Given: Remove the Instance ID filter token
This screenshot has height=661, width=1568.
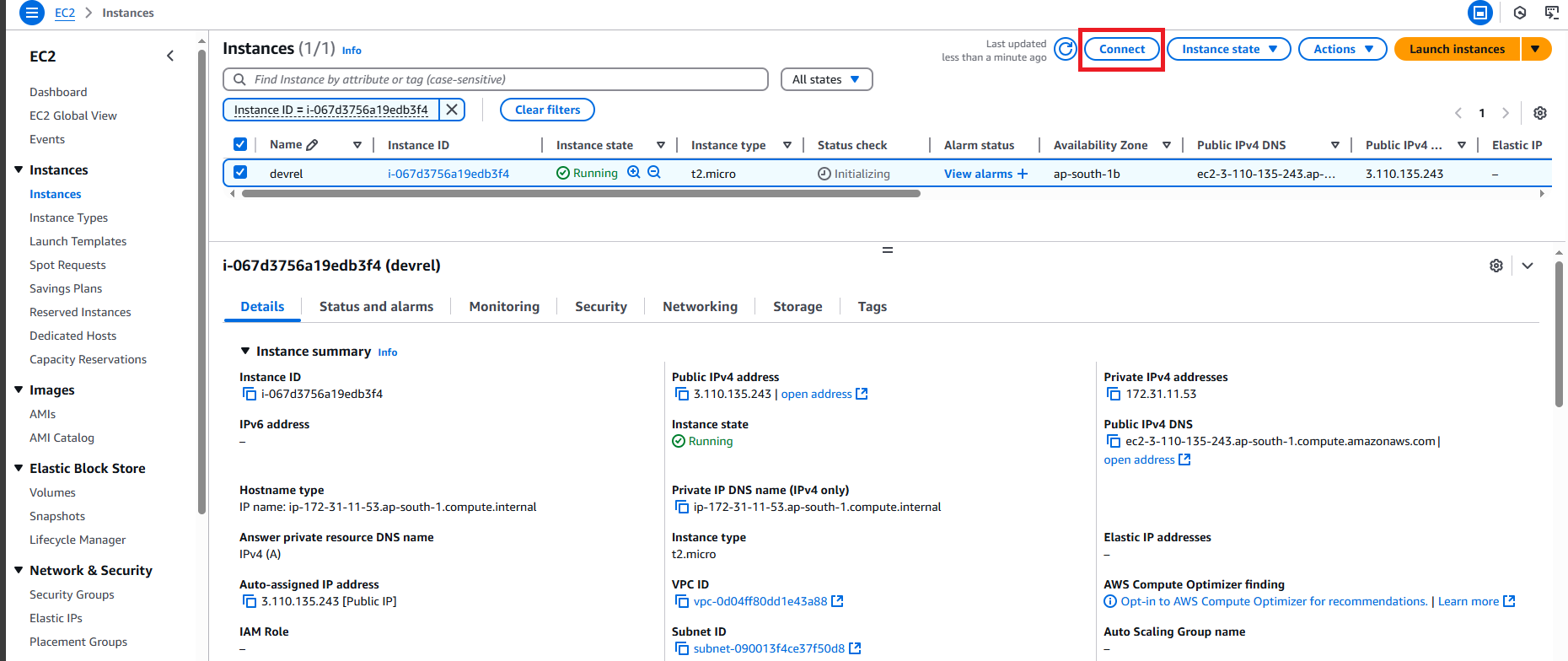Looking at the screenshot, I should [452, 110].
